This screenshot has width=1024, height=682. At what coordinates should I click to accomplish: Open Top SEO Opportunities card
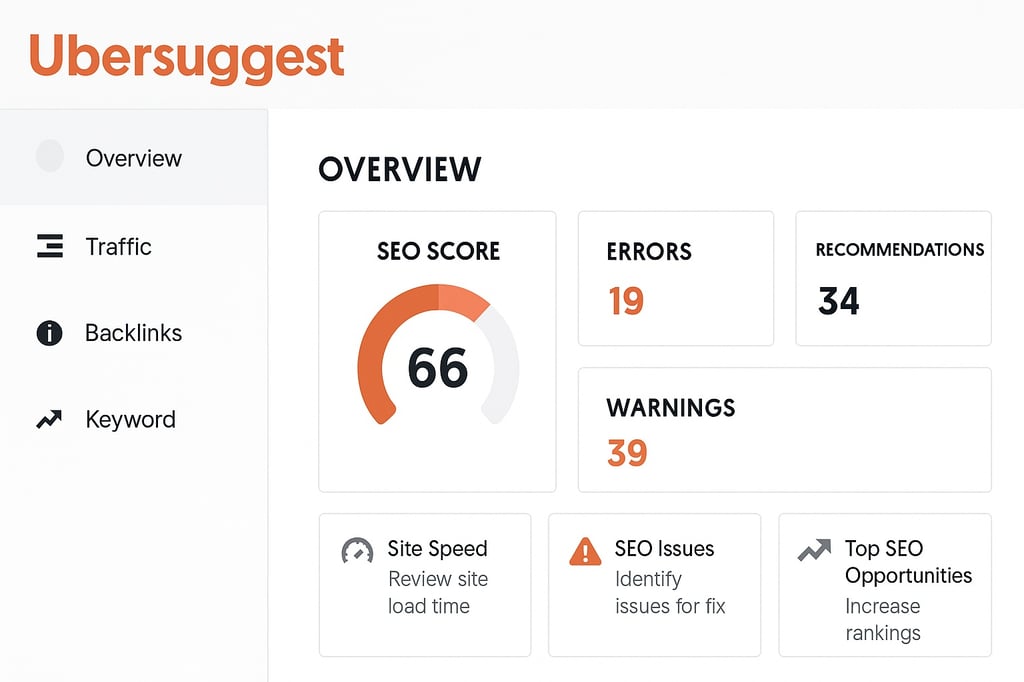[885, 585]
